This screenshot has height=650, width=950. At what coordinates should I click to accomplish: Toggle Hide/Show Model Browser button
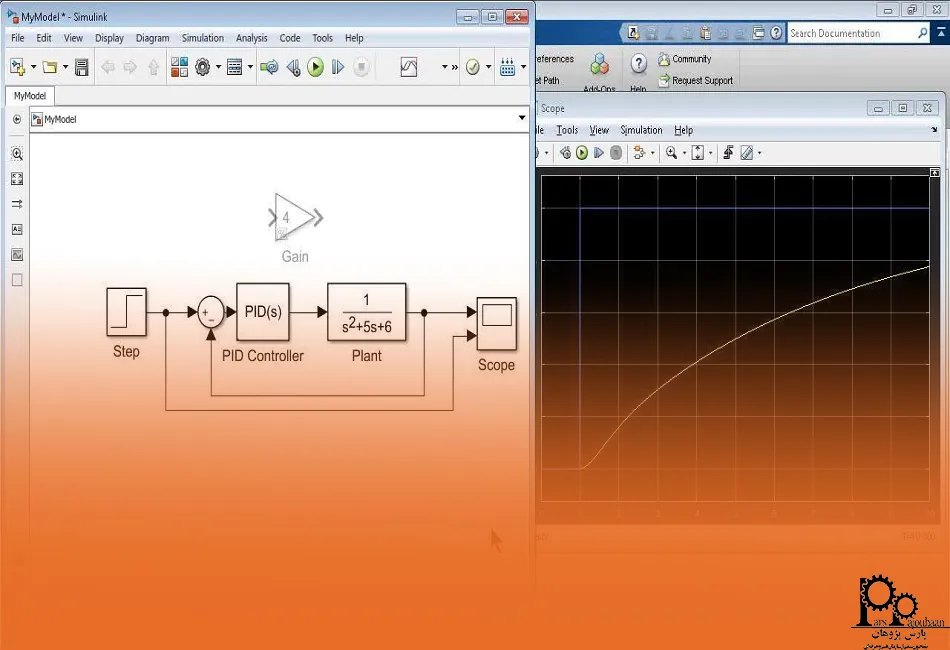[17, 119]
